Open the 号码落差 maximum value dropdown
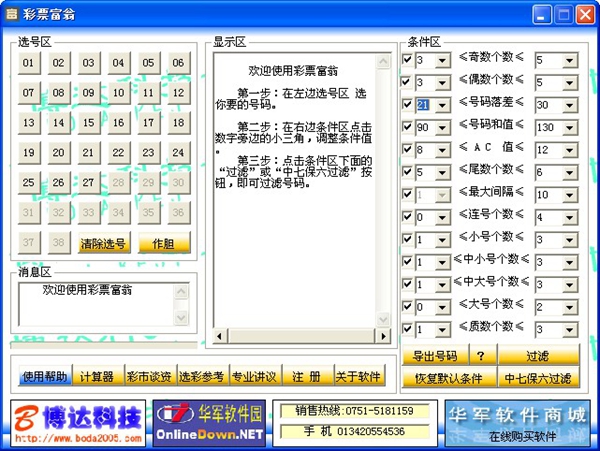This screenshot has height=451, width=600. (x=570, y=105)
